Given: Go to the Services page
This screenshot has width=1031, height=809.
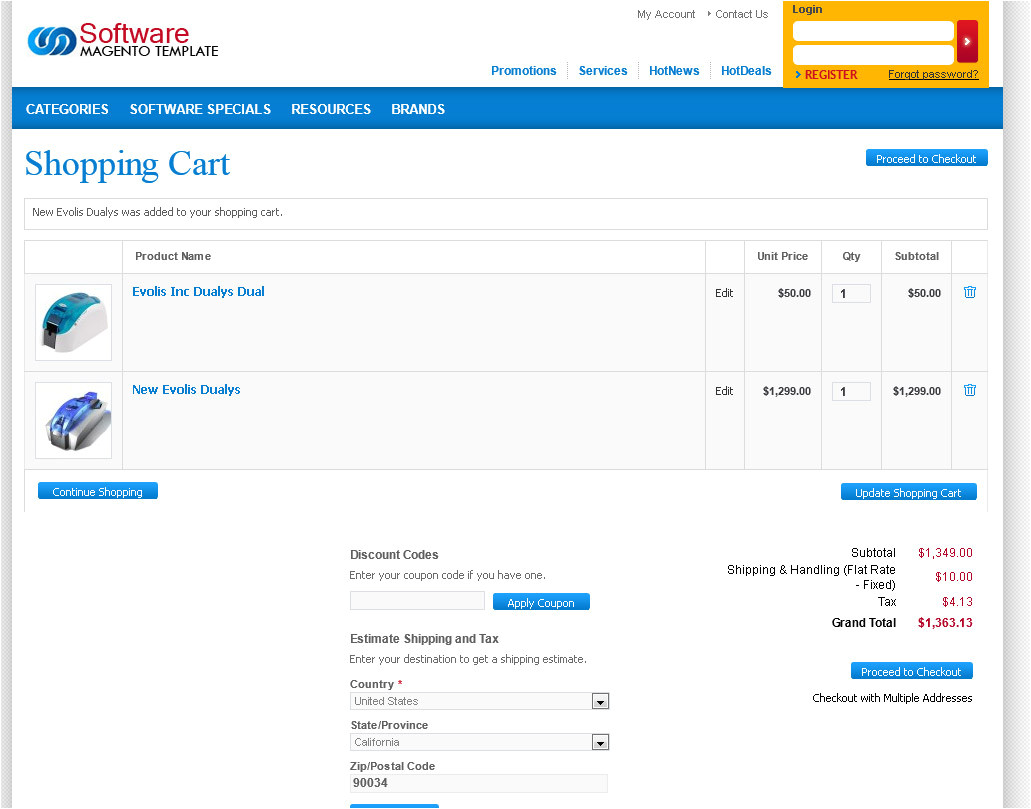Looking at the screenshot, I should [603, 71].
